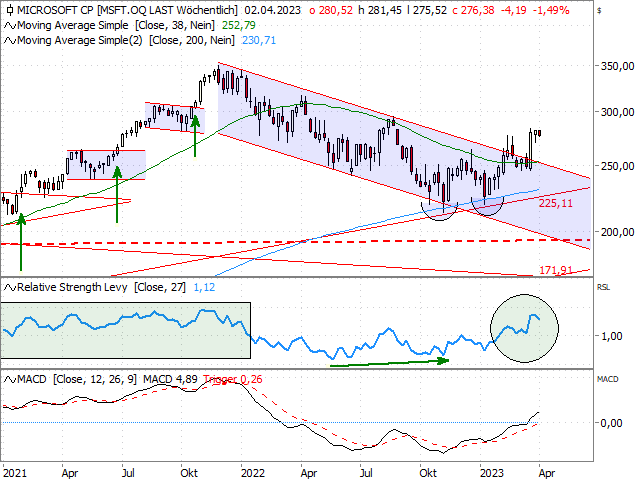Image resolution: width=640 pixels, height=480 pixels.
Task: Select the Relative Strength Levy title
Action: pyautogui.click(x=72, y=287)
